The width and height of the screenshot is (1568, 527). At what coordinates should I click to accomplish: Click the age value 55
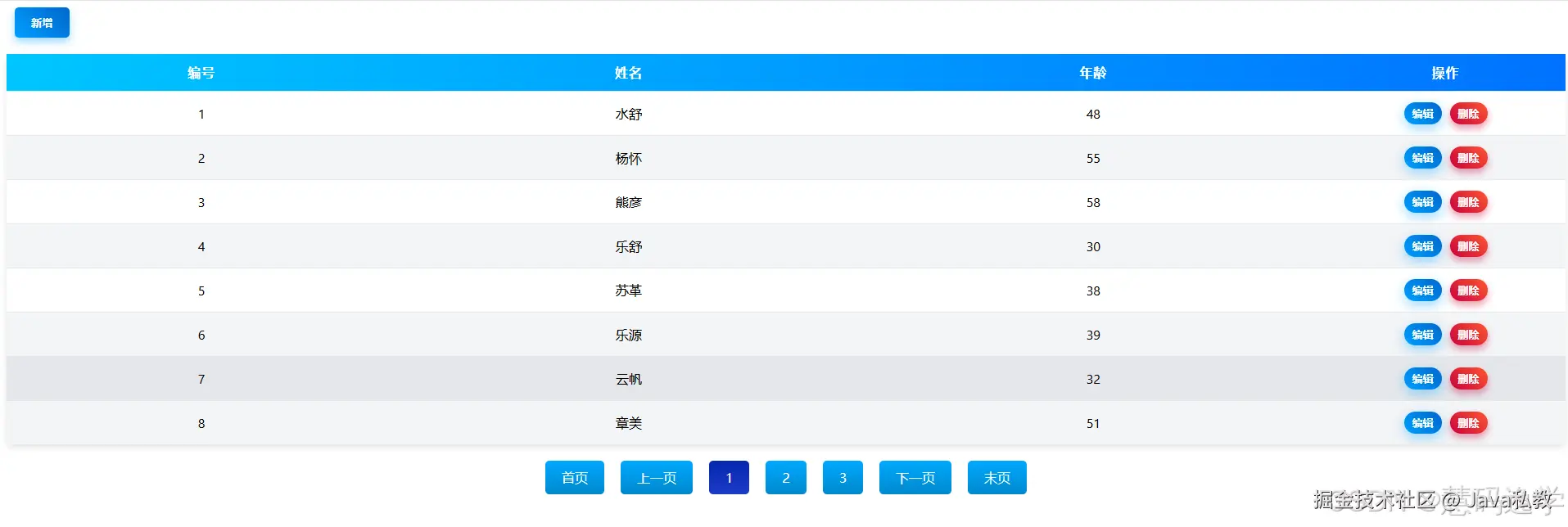click(x=1093, y=158)
